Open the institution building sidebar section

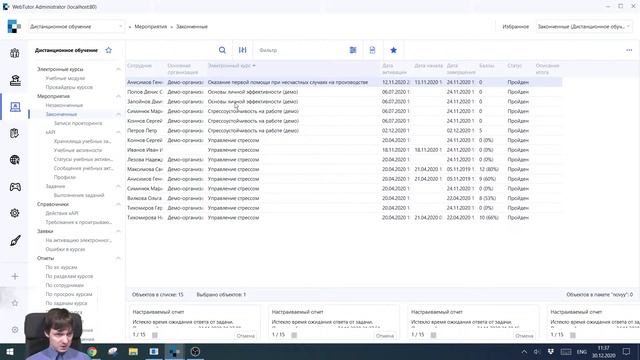pyautogui.click(x=15, y=80)
